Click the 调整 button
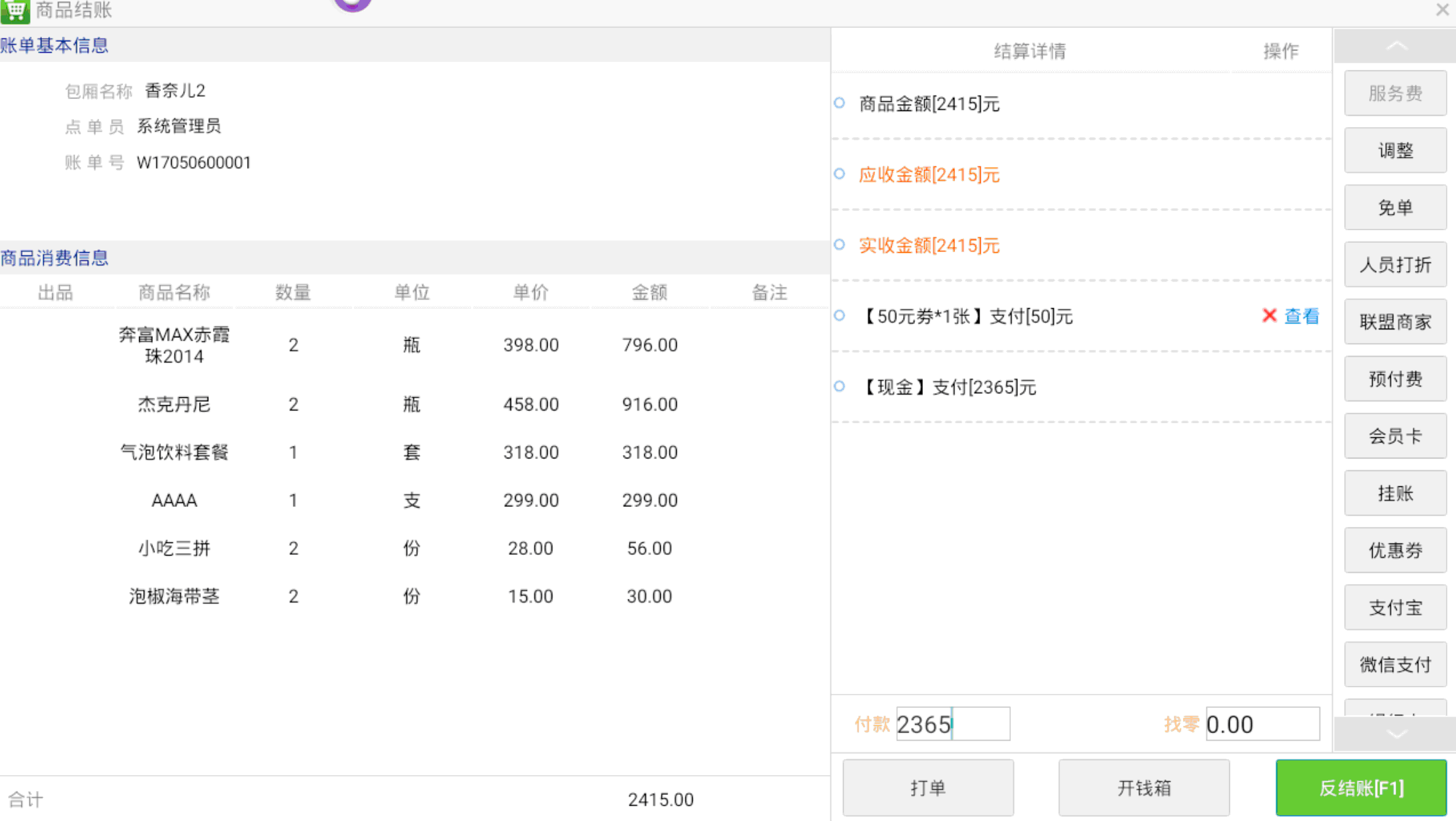This screenshot has width=1456, height=821. (1395, 150)
